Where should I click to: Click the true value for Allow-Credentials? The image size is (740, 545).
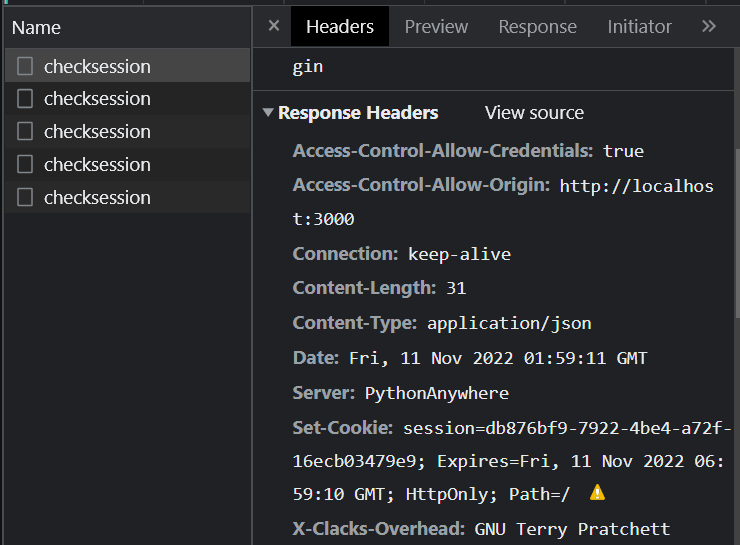[x=623, y=151]
